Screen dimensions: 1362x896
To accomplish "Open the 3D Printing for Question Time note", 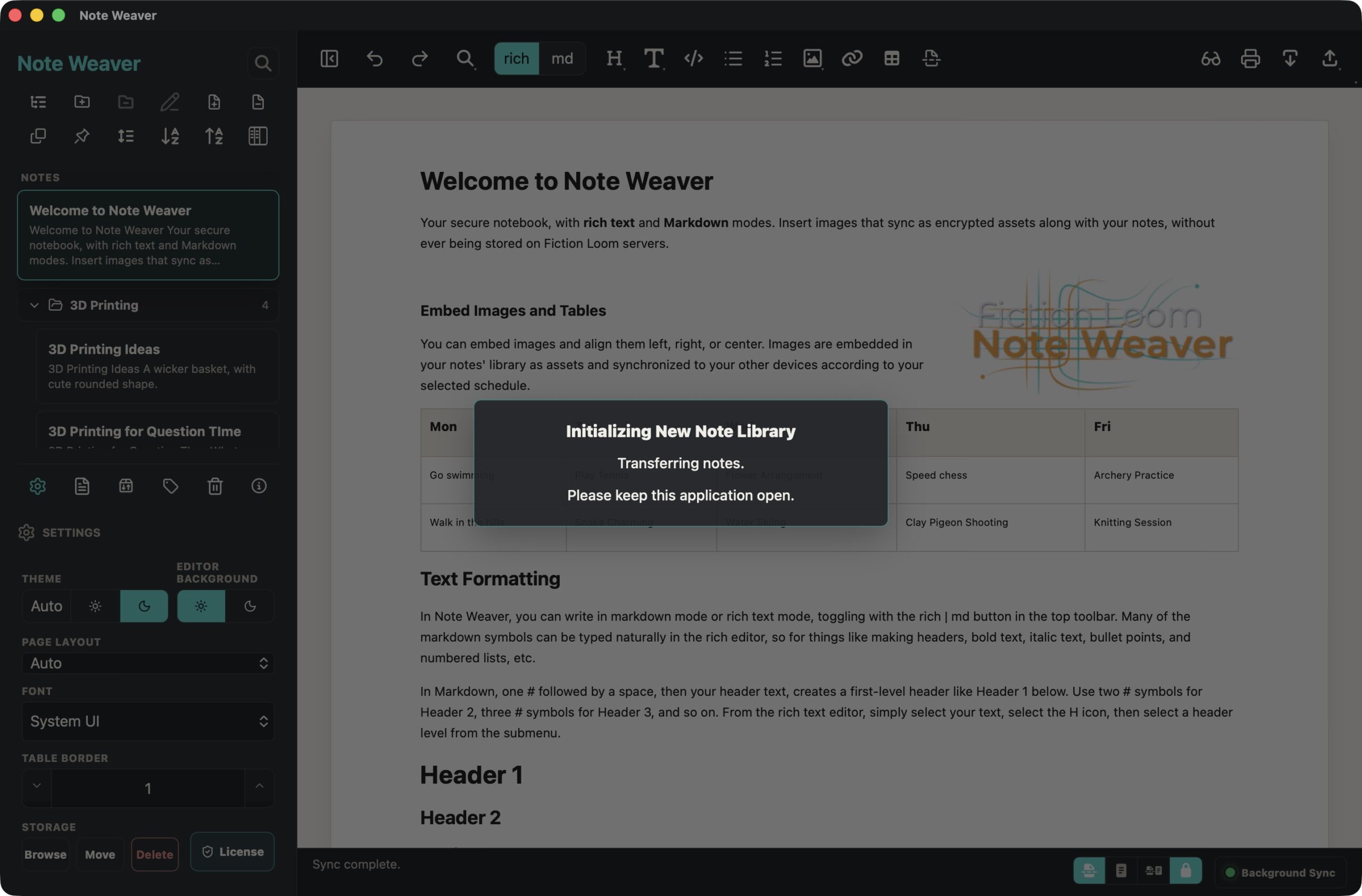I will [x=157, y=430].
